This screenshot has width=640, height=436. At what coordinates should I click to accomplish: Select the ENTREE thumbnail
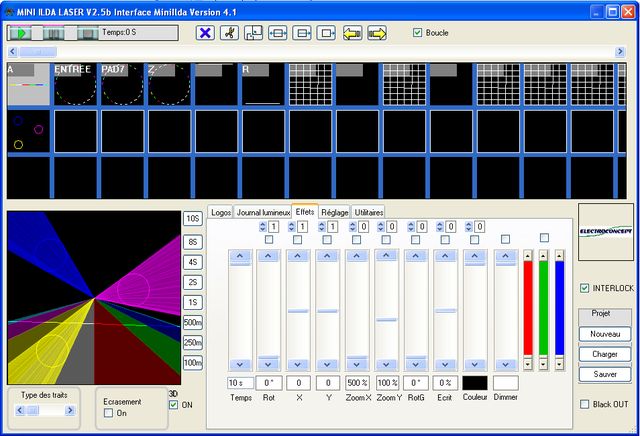76,85
